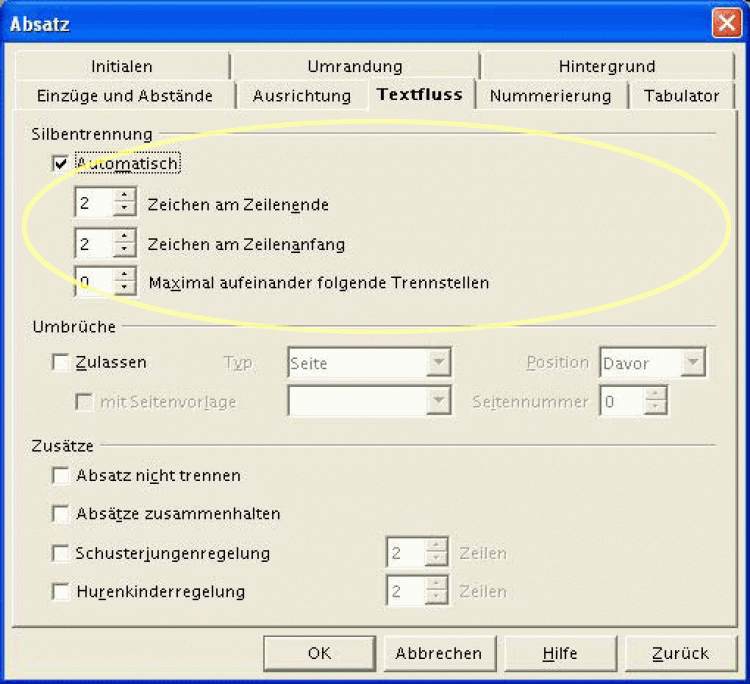Decrease Schusterjungenregelung Zeilen count
Image resolution: width=750 pixels, height=684 pixels.
(436, 559)
